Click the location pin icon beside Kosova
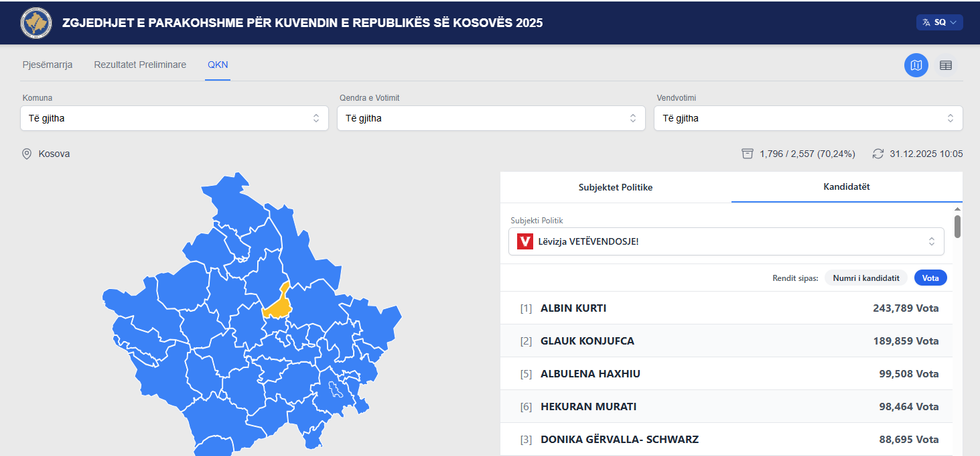The height and width of the screenshot is (456, 980). click(28, 154)
